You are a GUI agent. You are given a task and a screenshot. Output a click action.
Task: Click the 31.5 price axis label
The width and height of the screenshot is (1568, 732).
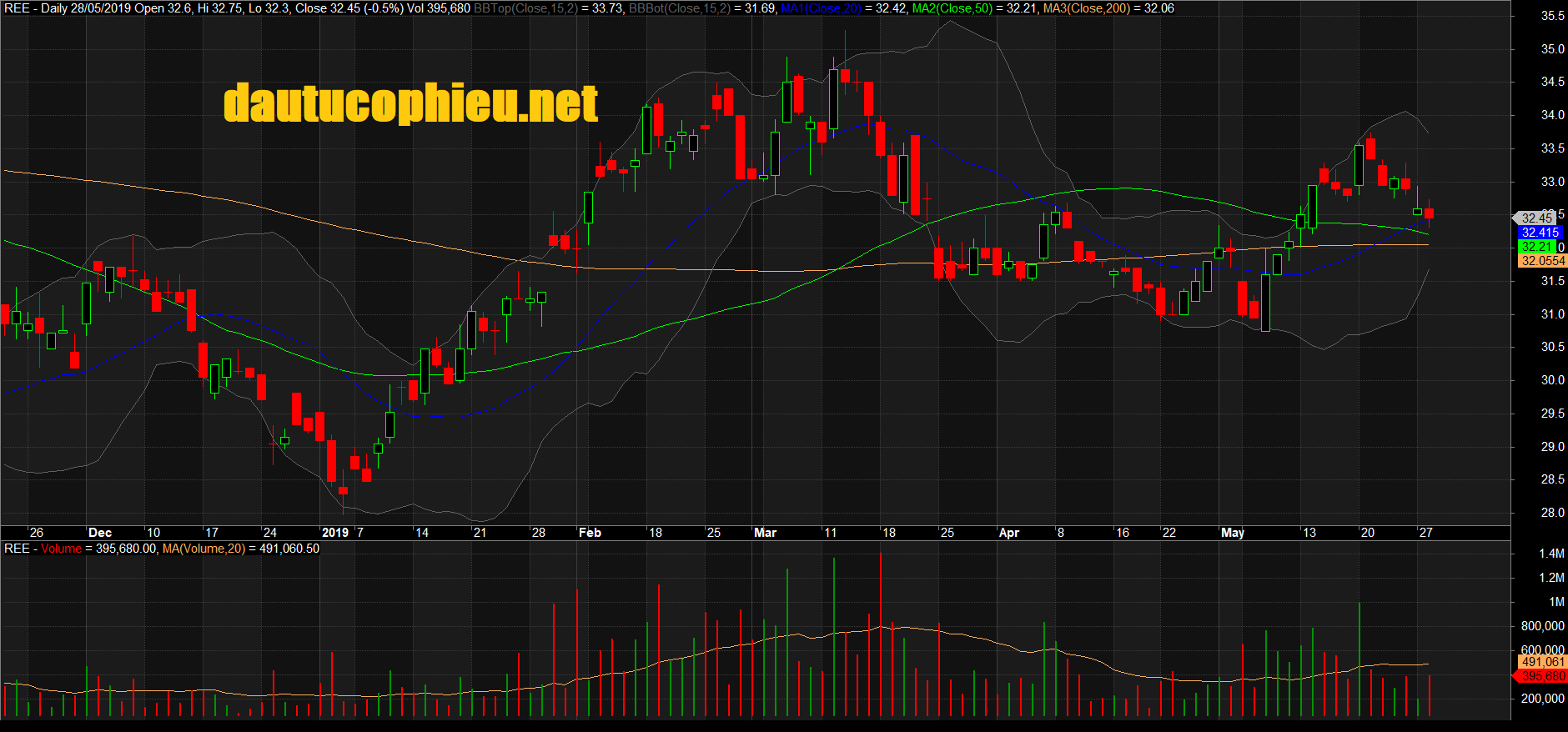(1552, 281)
